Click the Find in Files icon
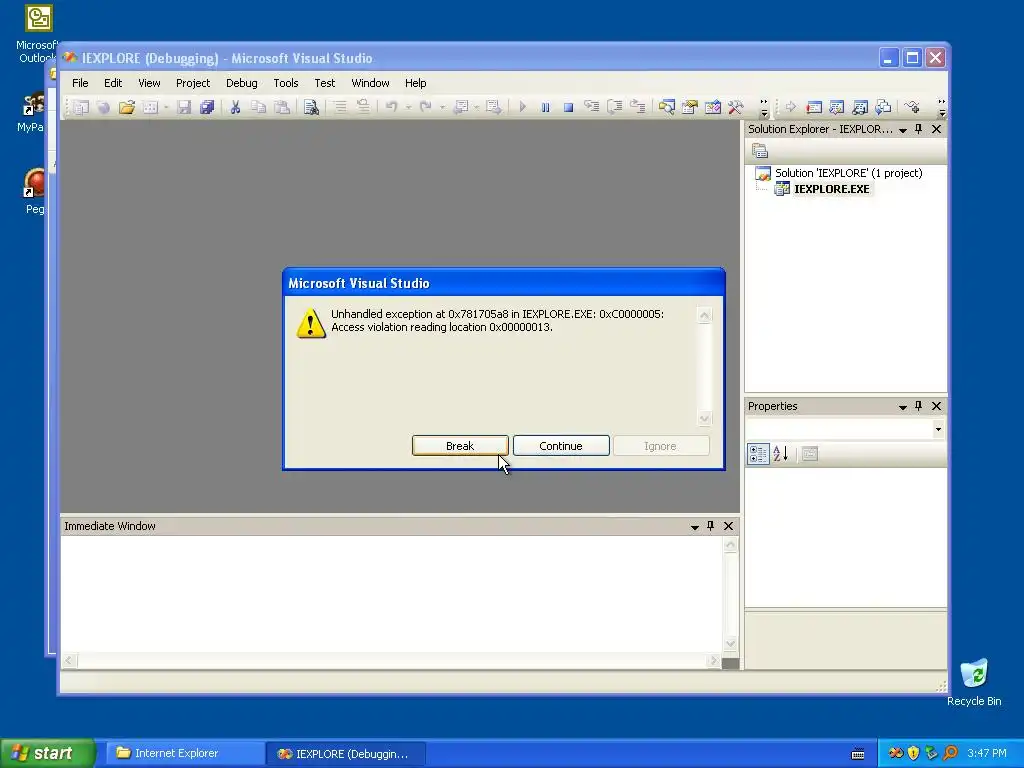This screenshot has width=1024, height=768. point(311,107)
